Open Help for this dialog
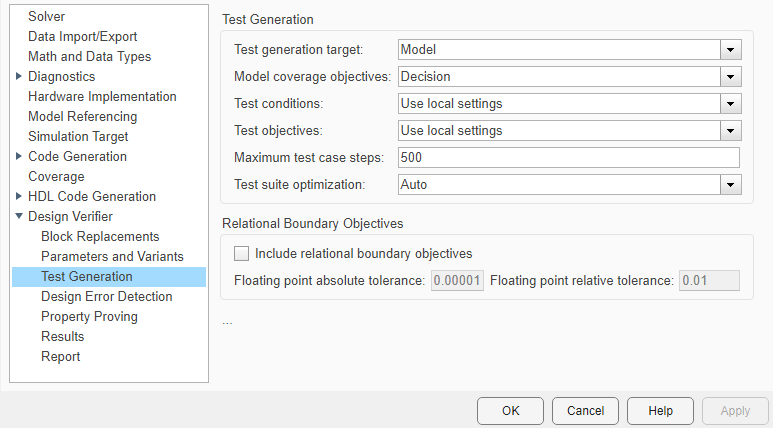The height and width of the screenshot is (428, 773). tap(660, 411)
